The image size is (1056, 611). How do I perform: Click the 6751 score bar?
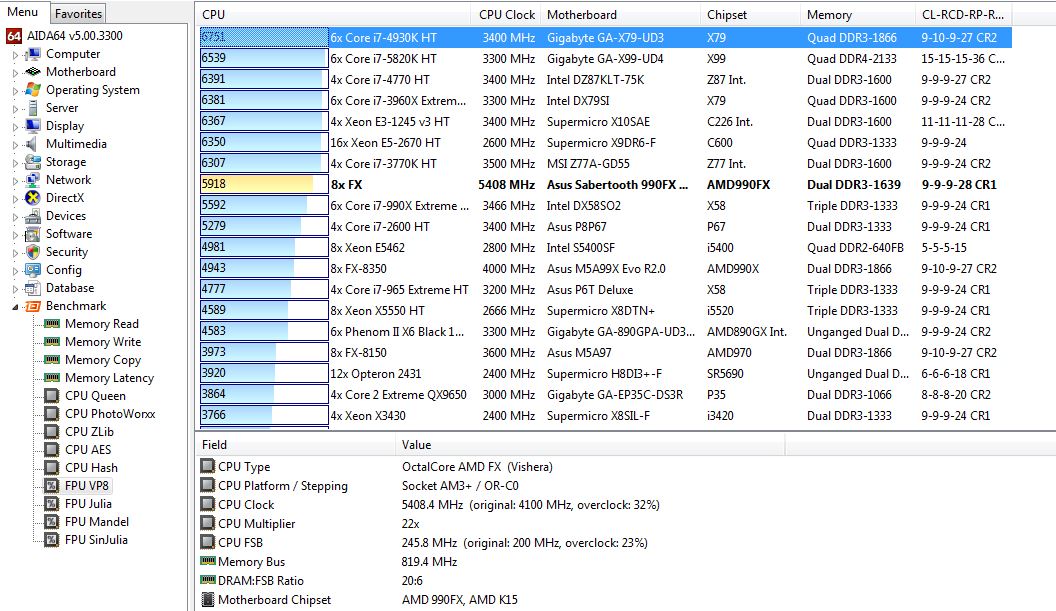tap(264, 37)
